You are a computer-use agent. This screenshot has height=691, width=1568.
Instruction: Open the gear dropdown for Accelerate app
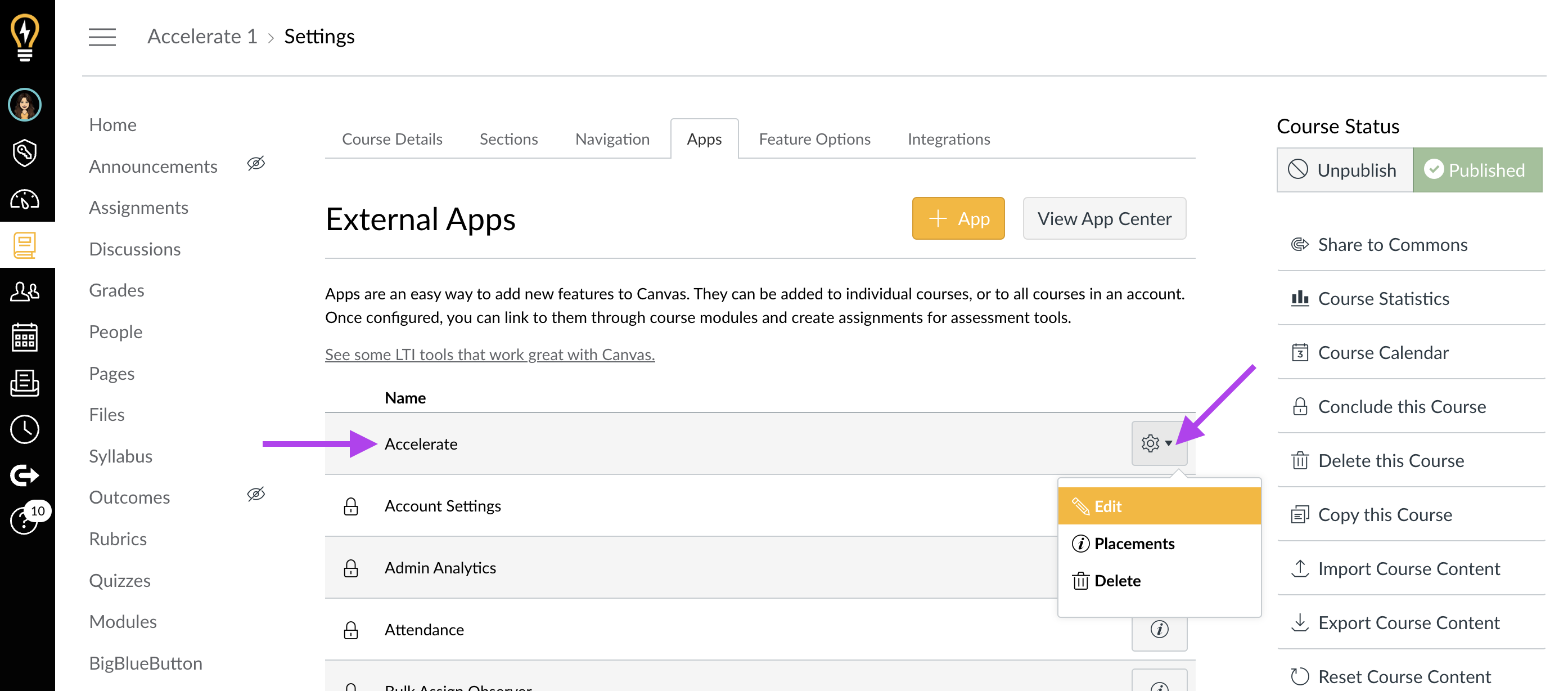click(1159, 443)
